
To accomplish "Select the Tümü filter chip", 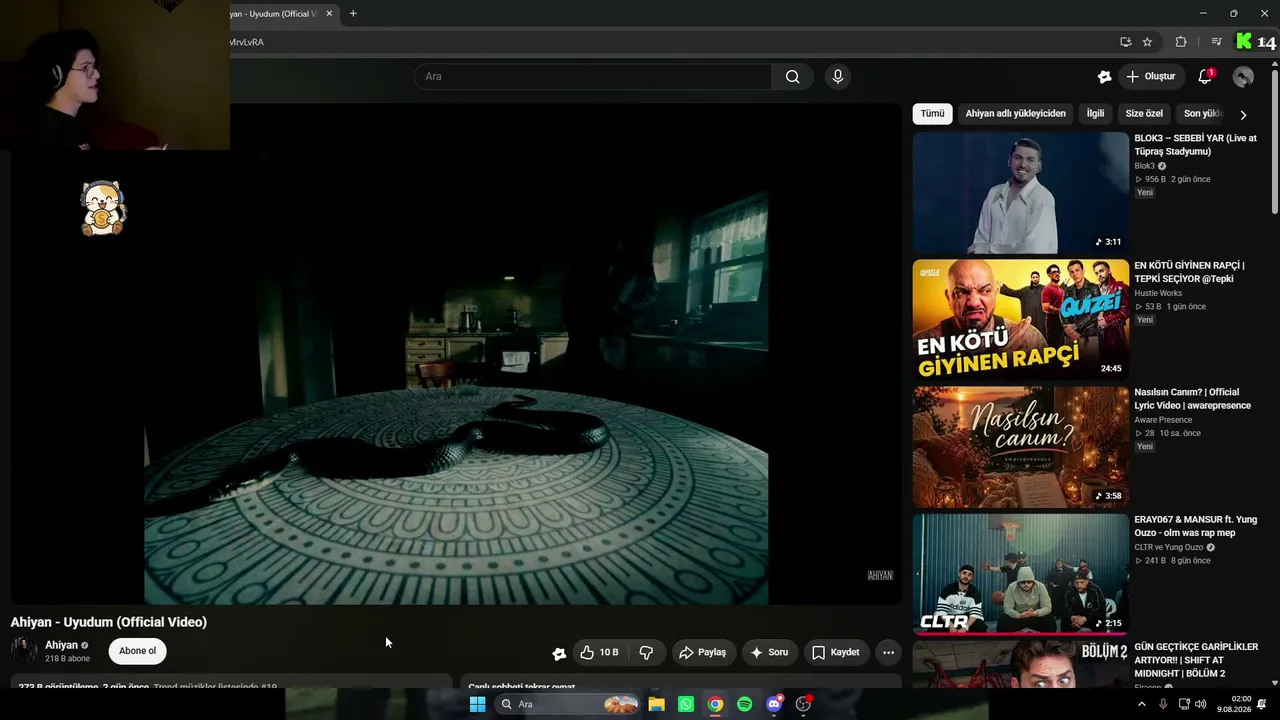I will click(932, 113).
